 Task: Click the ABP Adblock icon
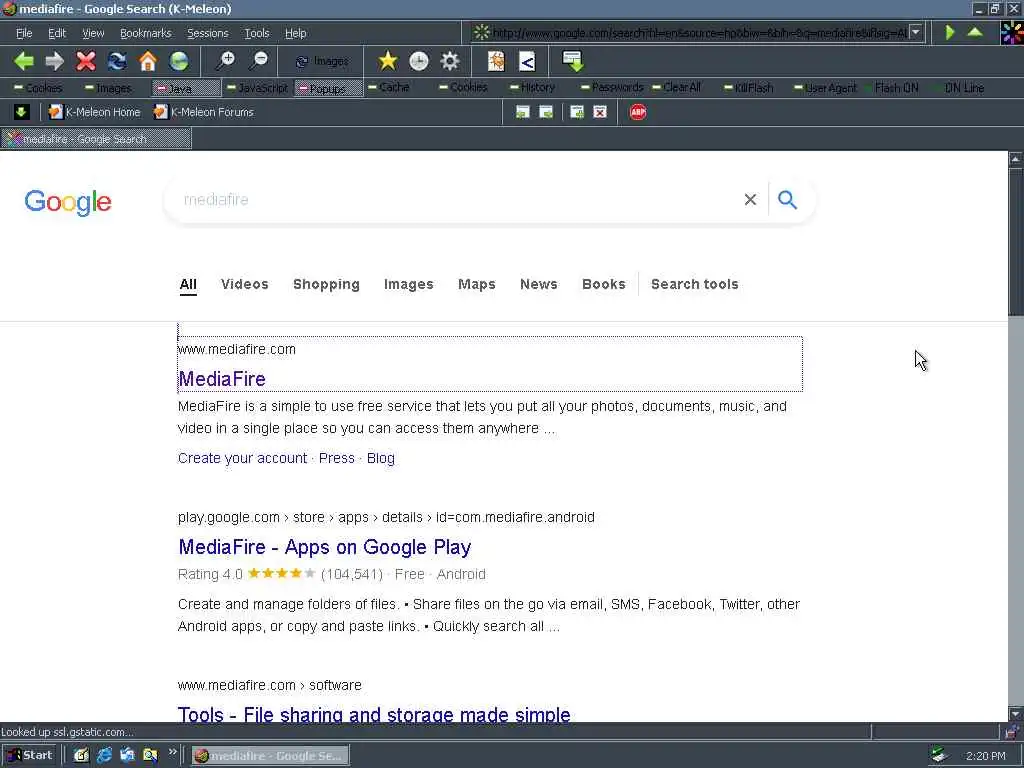(x=638, y=112)
